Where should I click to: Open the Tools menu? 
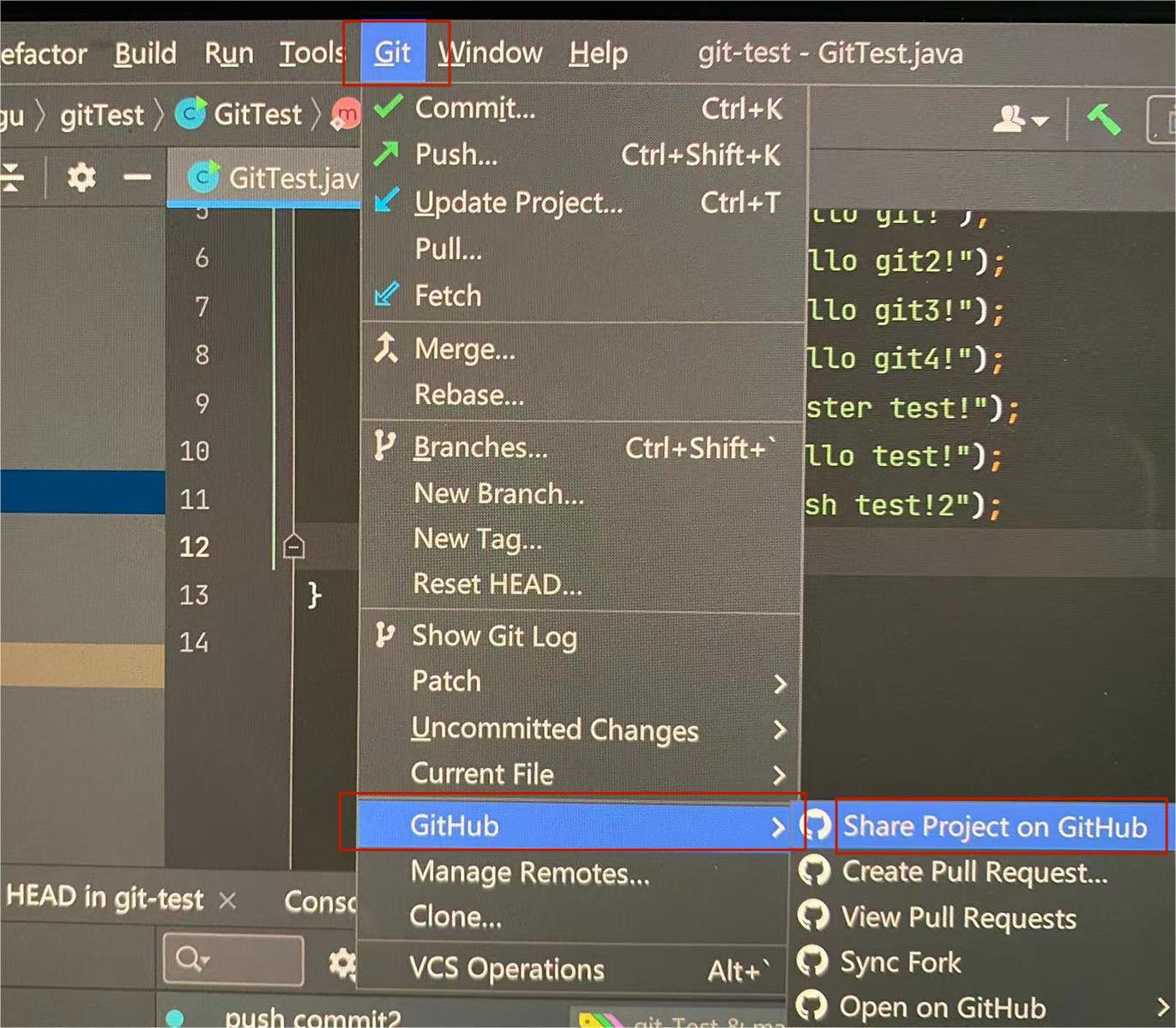(311, 53)
